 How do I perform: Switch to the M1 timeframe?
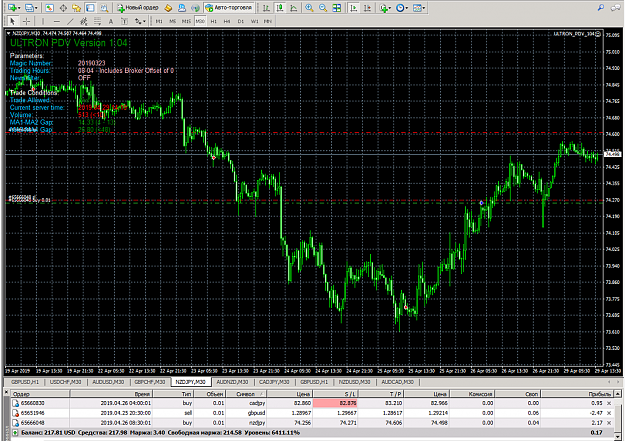[159, 21]
